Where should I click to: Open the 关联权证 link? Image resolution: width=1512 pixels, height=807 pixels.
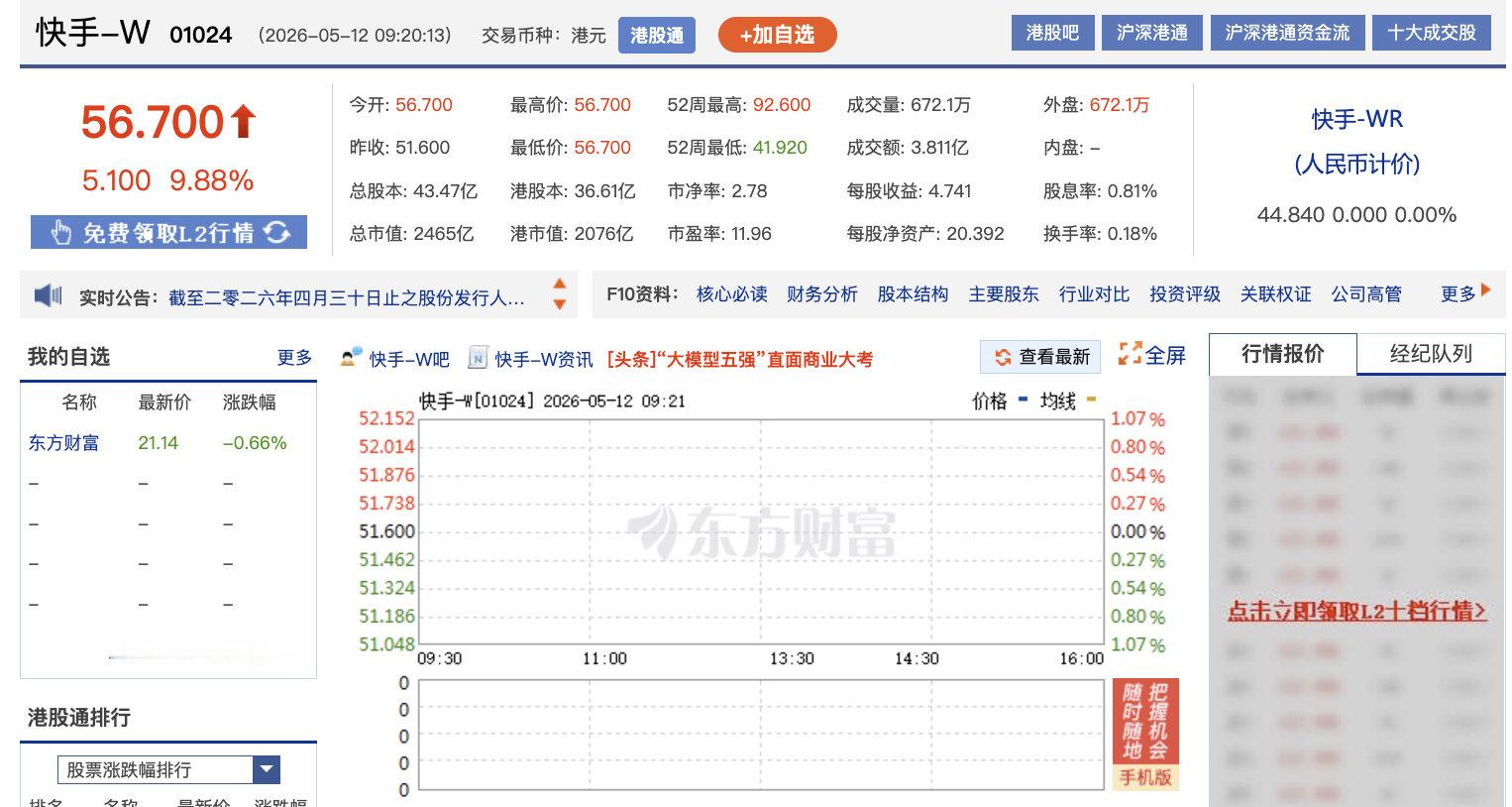point(1275,294)
